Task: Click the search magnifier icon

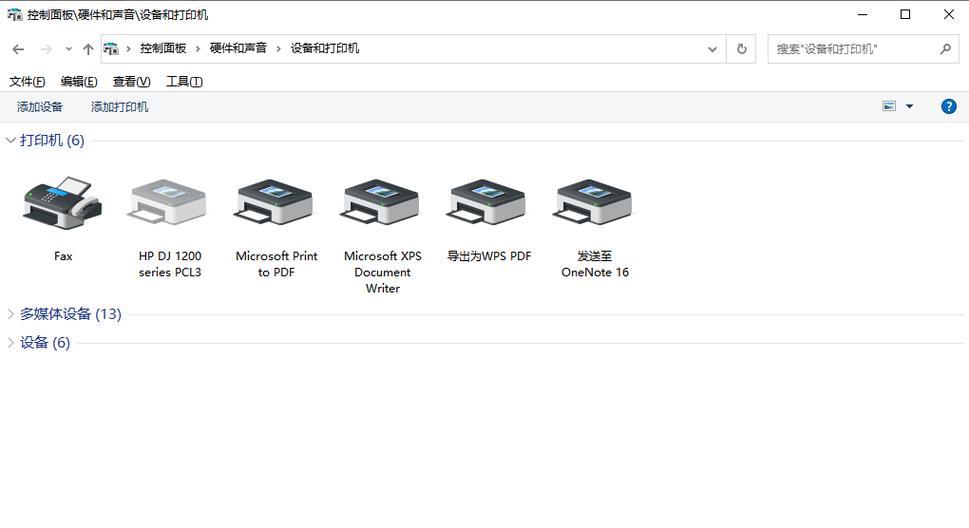Action: (x=945, y=49)
